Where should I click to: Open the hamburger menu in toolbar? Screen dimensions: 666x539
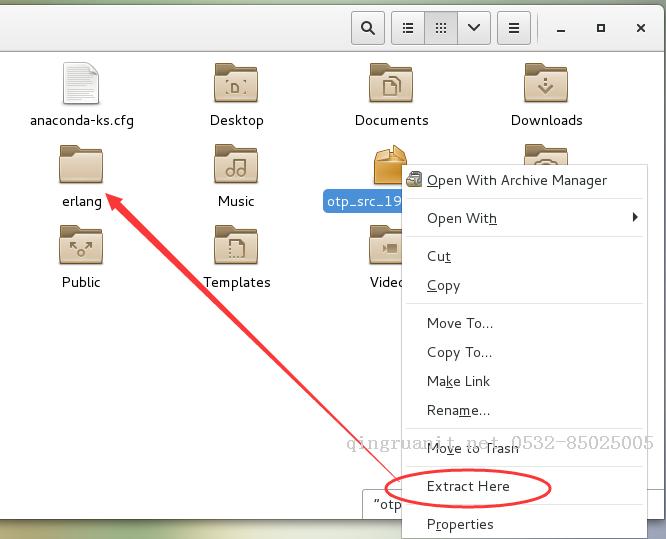pyautogui.click(x=514, y=29)
